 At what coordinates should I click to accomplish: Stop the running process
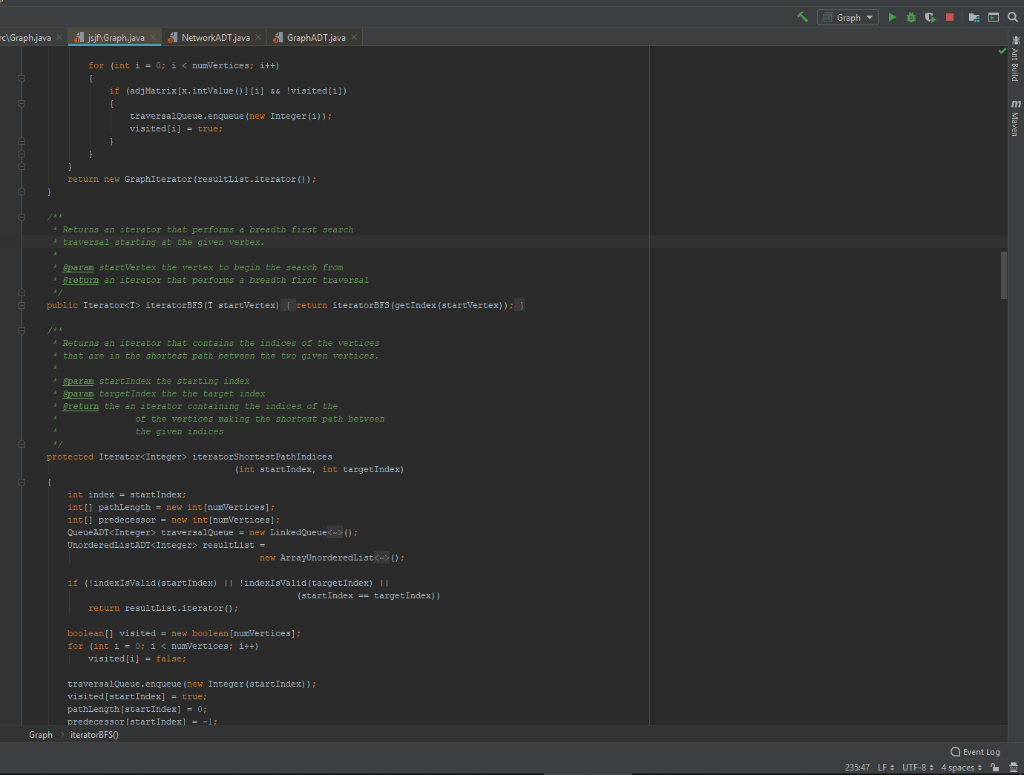[x=948, y=17]
